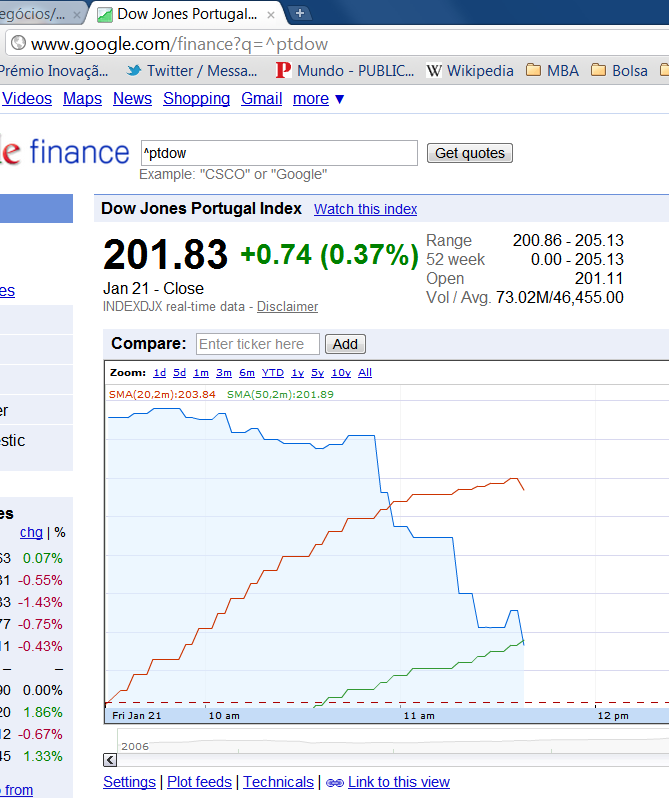
Task: Open the Wikipedia bookmark
Action: coord(470,70)
